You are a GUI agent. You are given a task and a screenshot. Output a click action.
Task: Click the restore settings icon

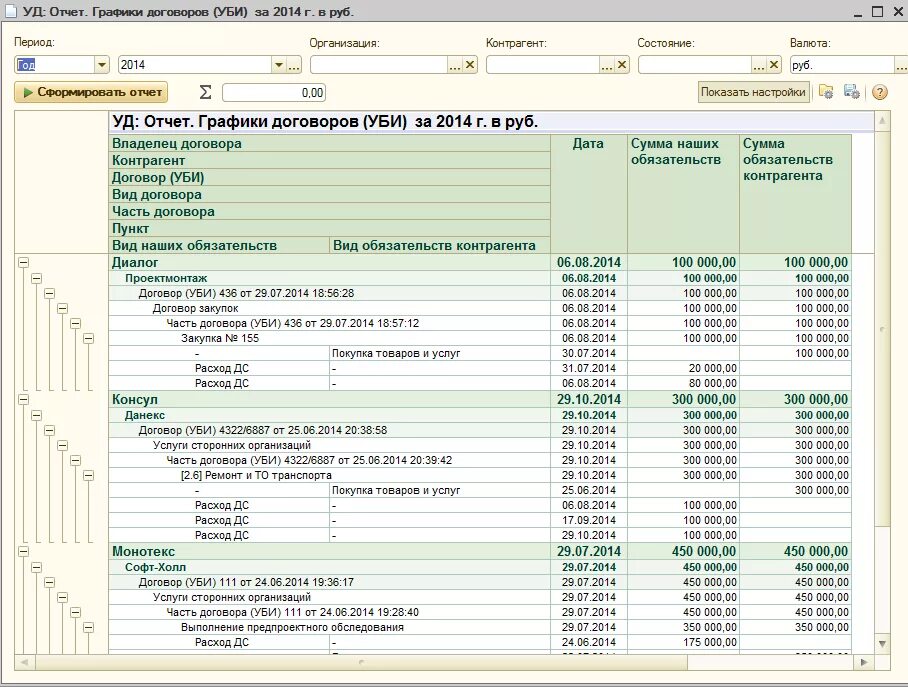coord(852,92)
